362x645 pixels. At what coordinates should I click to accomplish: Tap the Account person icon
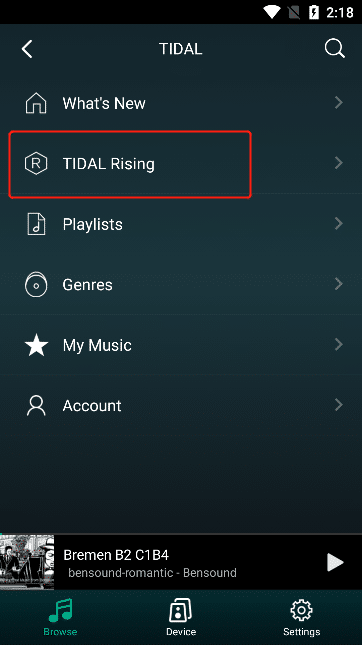[36, 406]
